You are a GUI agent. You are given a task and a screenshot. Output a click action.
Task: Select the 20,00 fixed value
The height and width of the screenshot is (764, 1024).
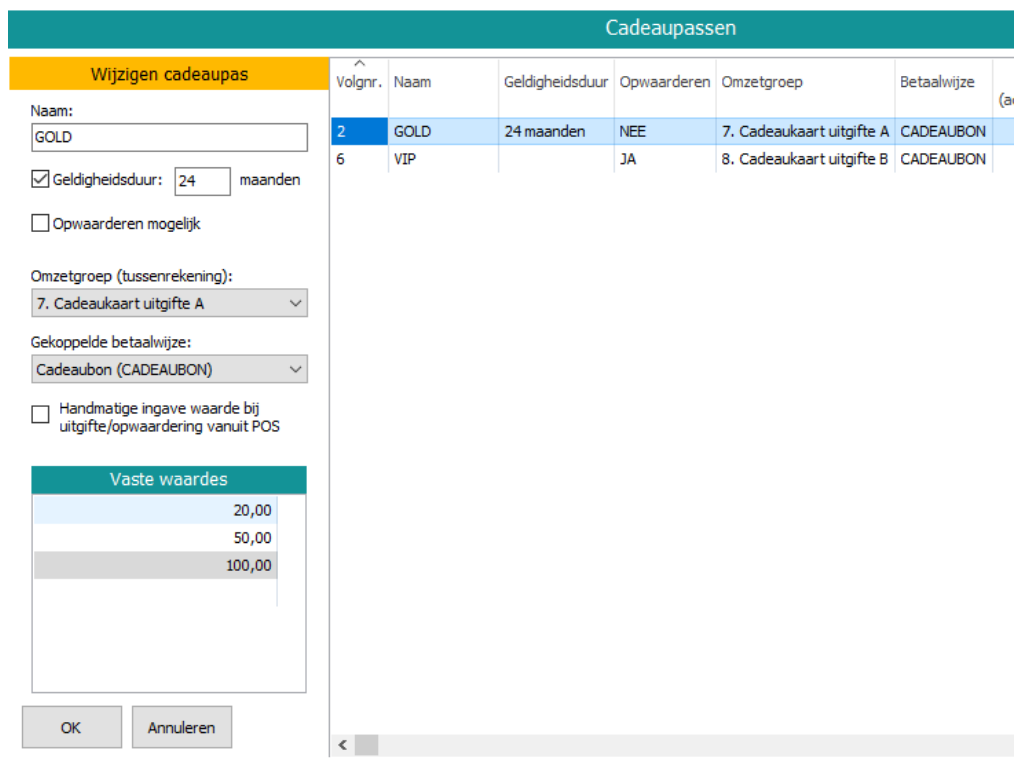[155, 511]
